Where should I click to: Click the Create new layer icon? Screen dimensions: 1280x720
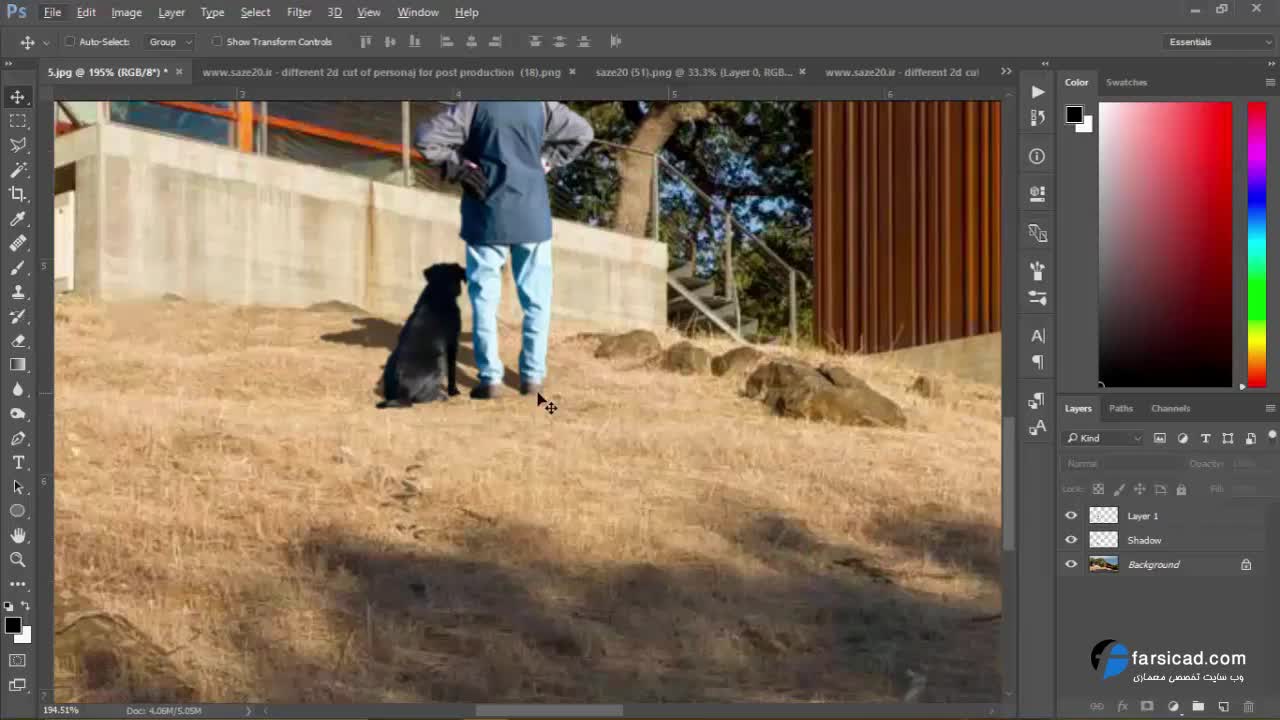(x=1223, y=707)
